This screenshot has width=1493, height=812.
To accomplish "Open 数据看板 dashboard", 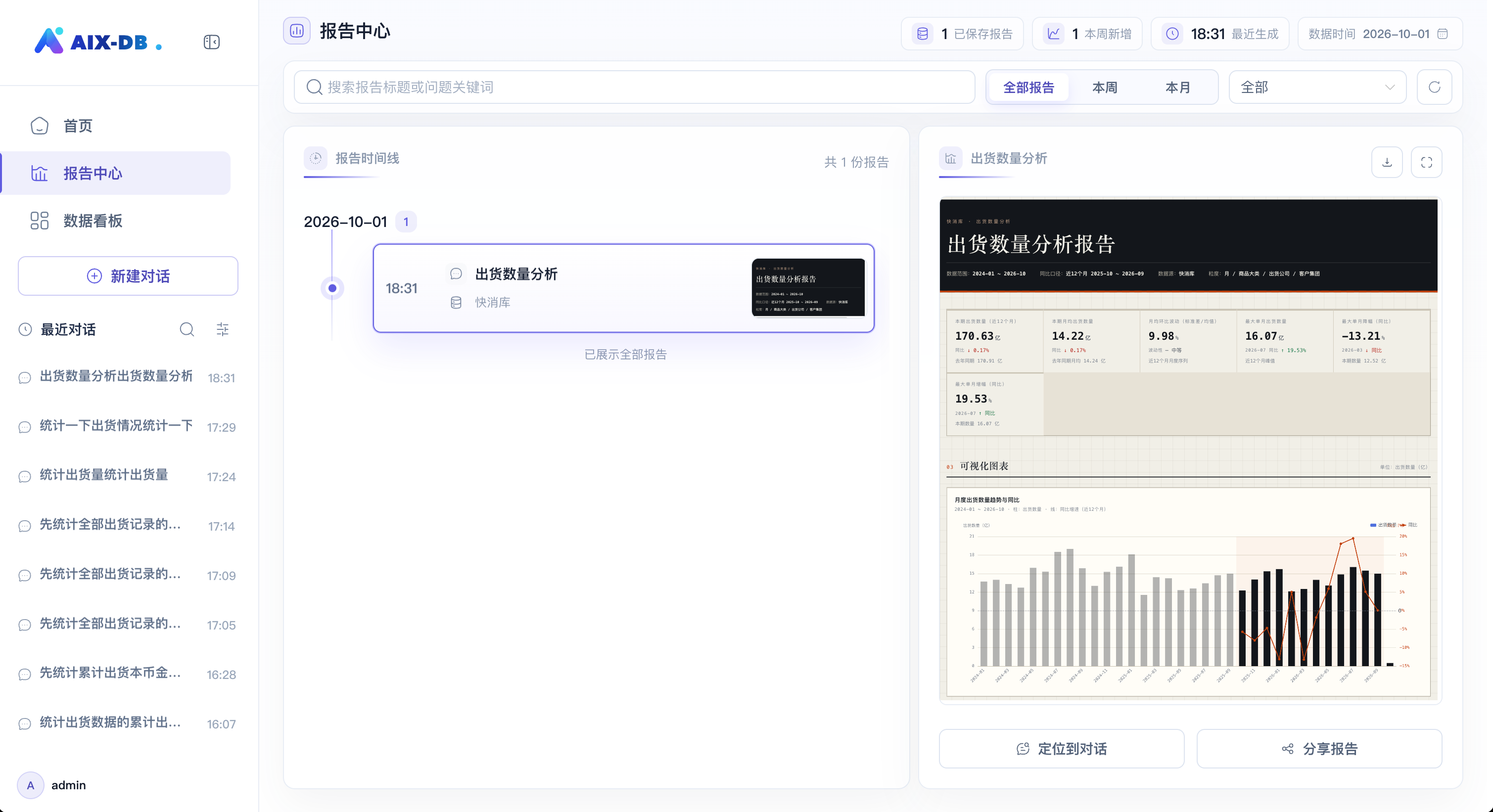I will click(116, 221).
